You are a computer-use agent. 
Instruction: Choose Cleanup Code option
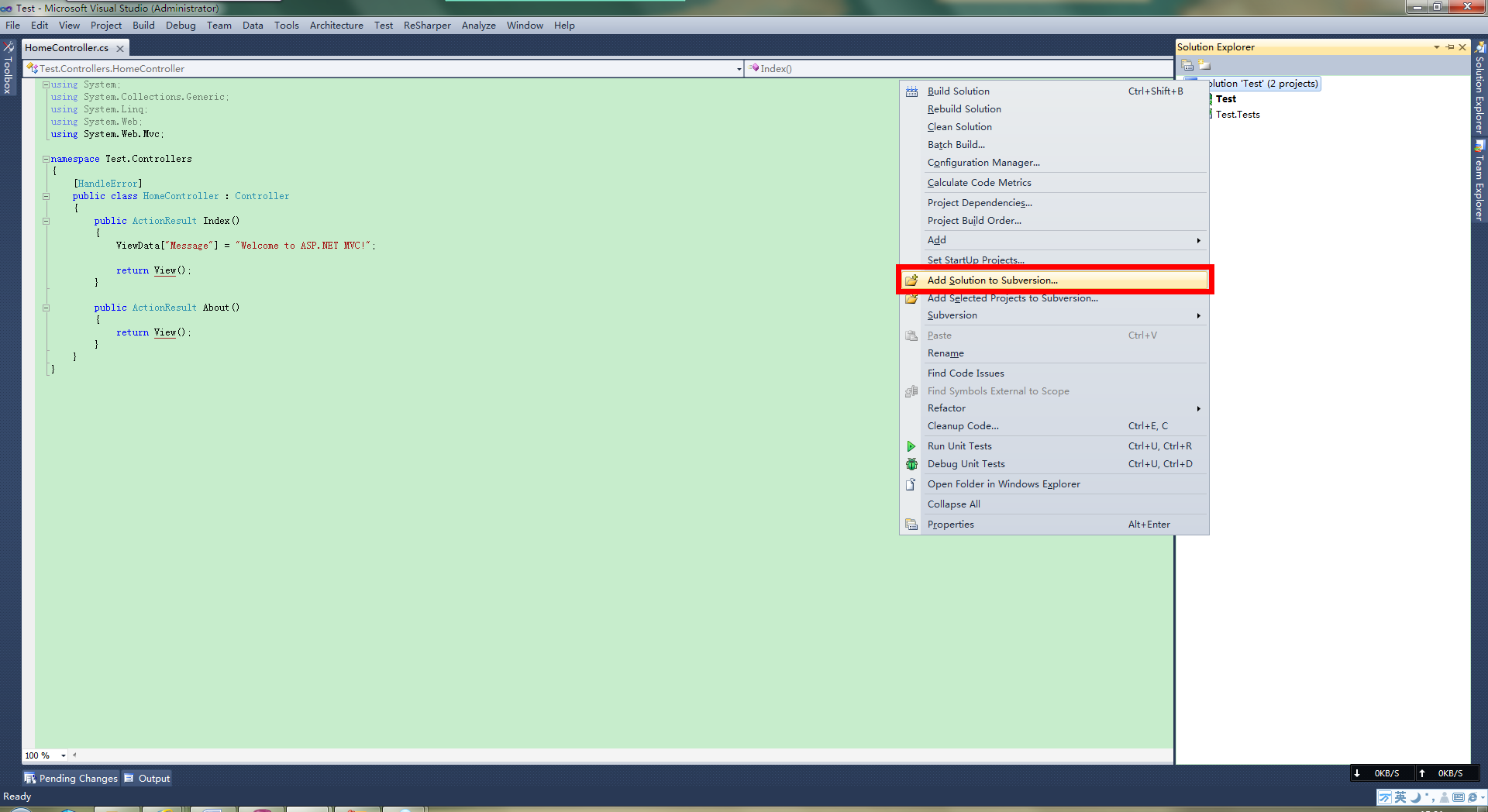[1054, 426]
